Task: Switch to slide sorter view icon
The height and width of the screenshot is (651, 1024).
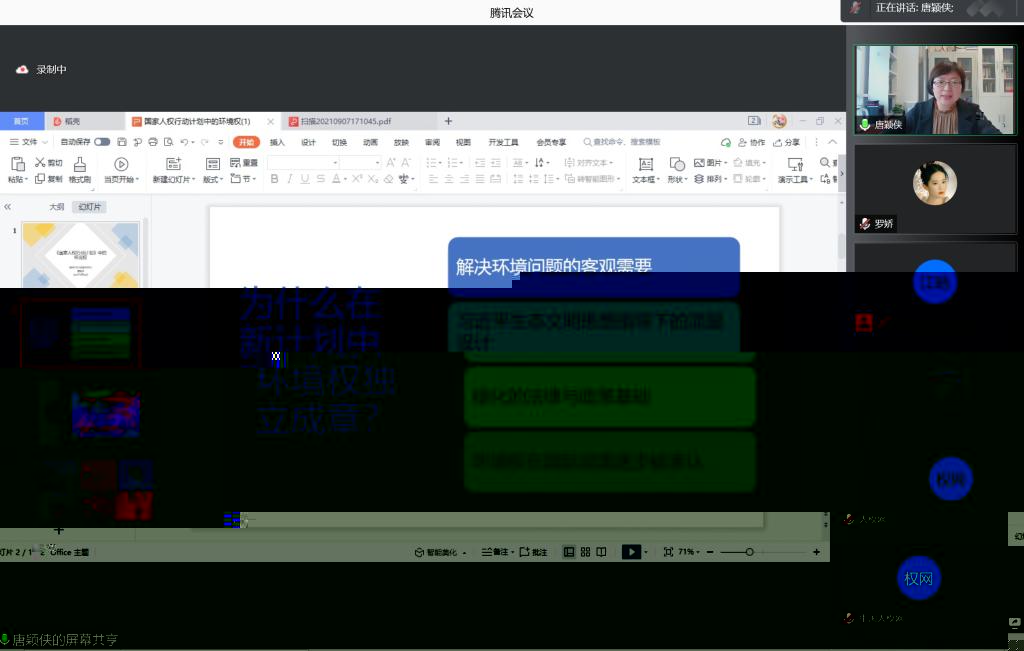Action: tap(585, 552)
